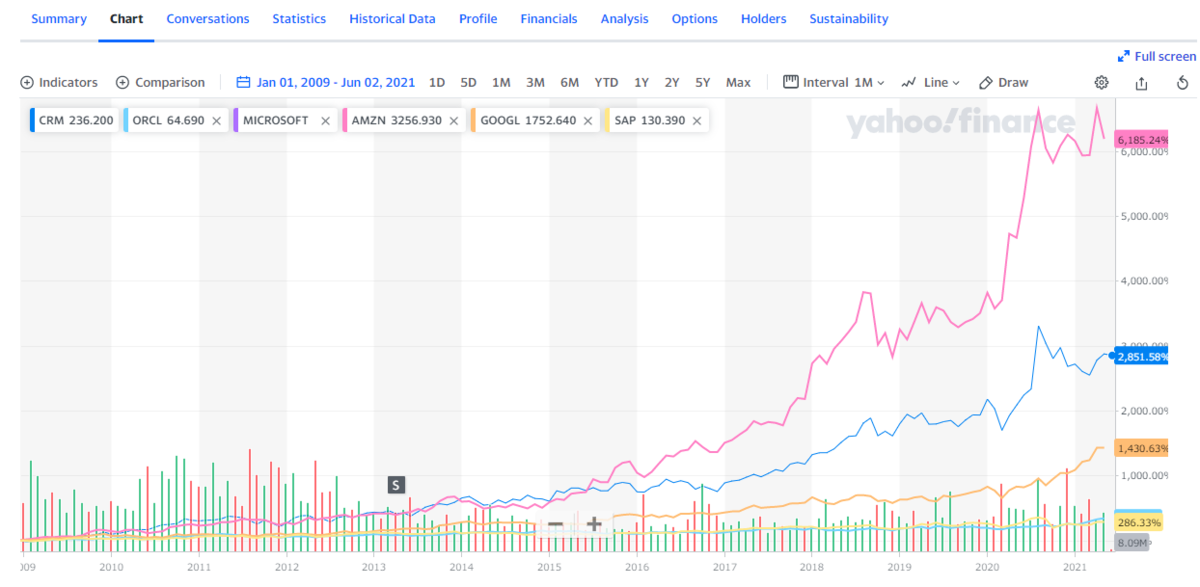Select the Max time range

pyautogui.click(x=738, y=83)
